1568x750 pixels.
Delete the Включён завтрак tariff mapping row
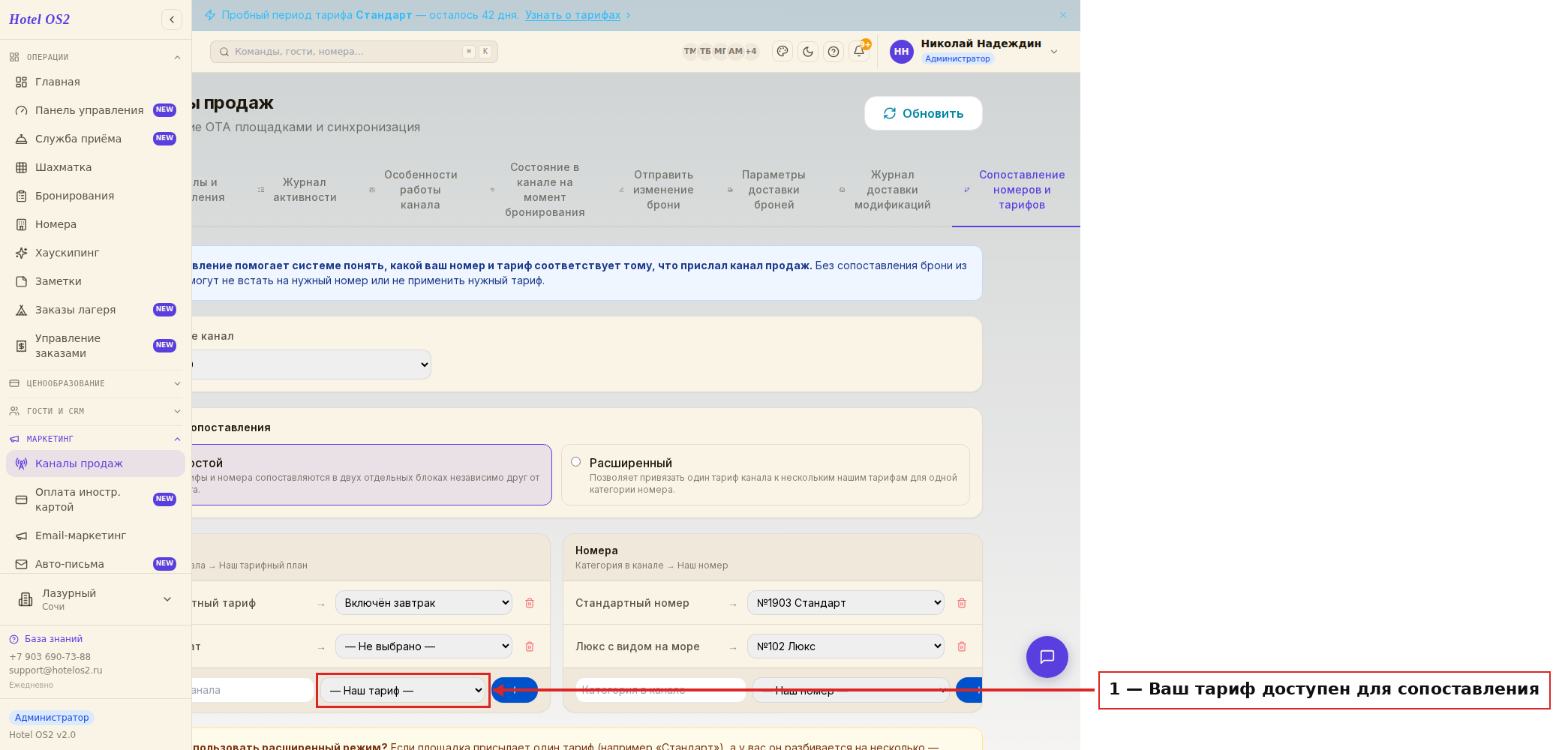point(530,603)
